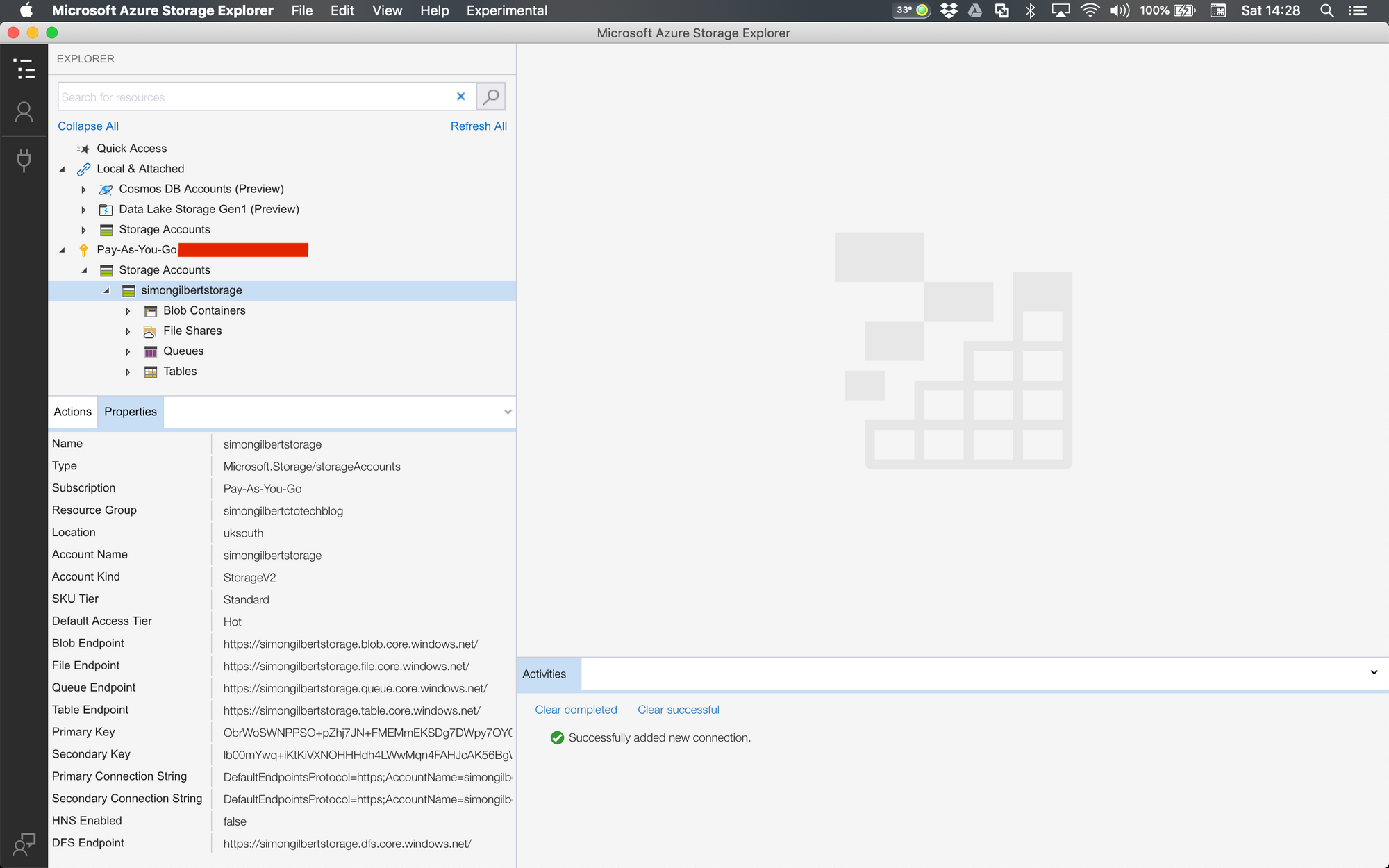Click the Blob Containers icon
This screenshot has height=868, width=1389.
pos(150,310)
